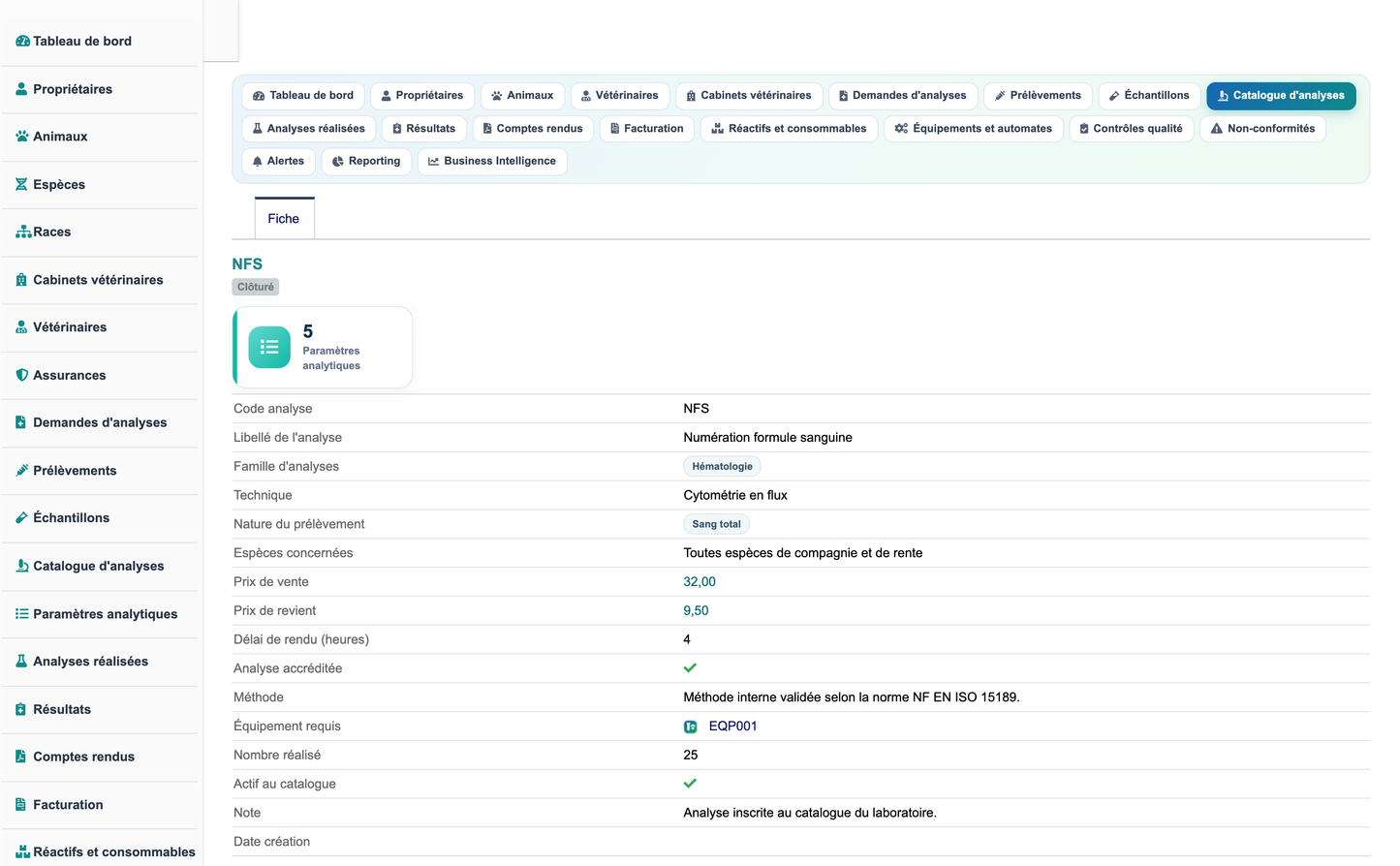Click the note 'Analyse inscrite au catalogue du laboratoire.'
The height and width of the screenshot is (866, 1400).
pos(810,814)
